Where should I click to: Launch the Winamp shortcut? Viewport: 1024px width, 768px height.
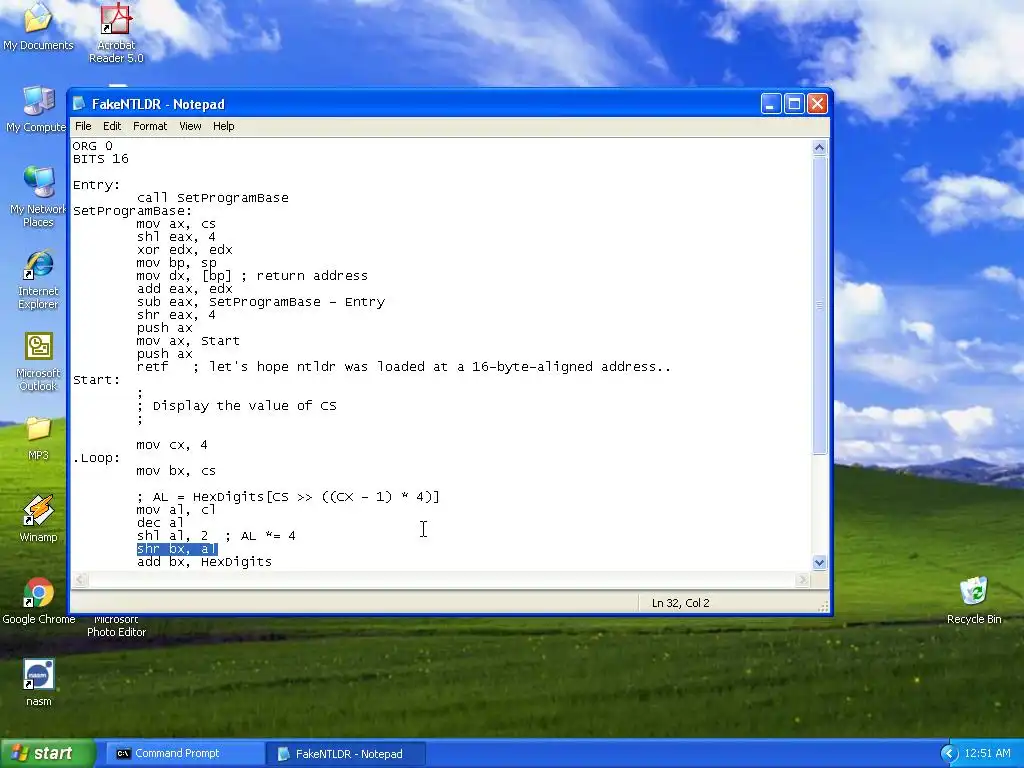(38, 519)
